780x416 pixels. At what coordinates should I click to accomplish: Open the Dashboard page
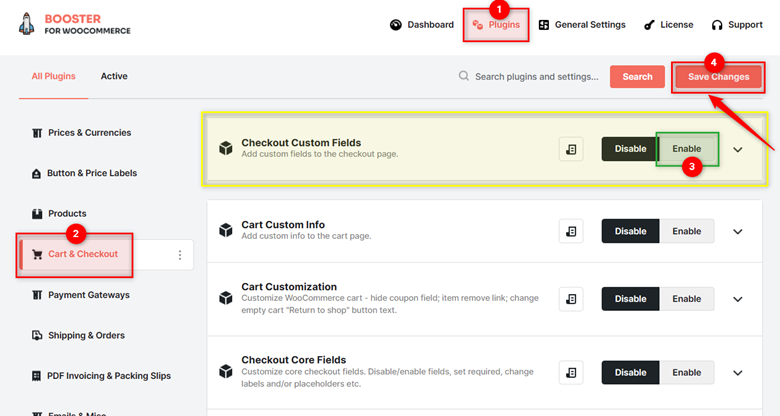(x=422, y=25)
